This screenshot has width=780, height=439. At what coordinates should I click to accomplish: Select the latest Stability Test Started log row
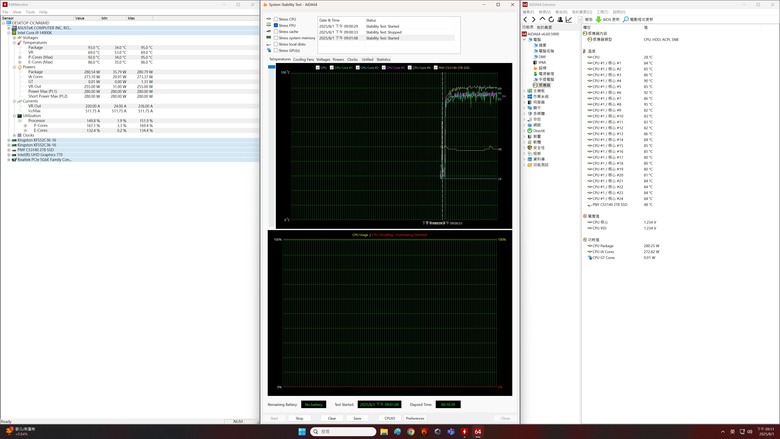(x=386, y=38)
